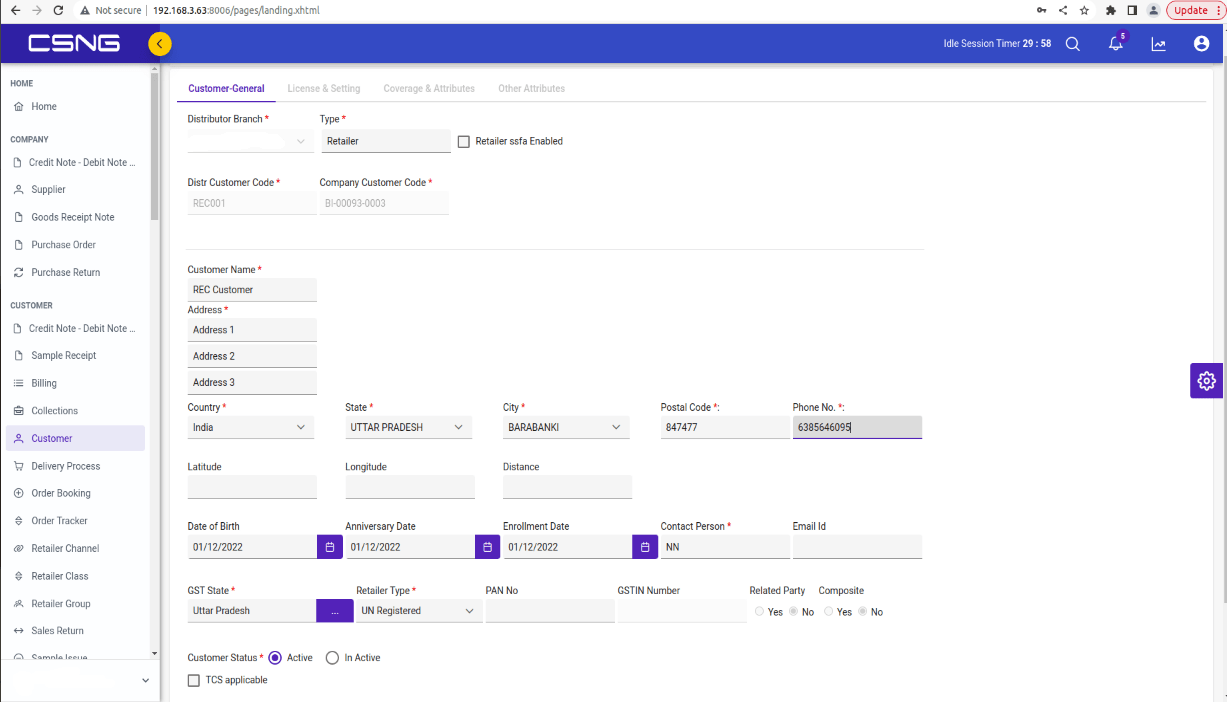Open Enrollment Date calendar picker
This screenshot has width=1227, height=702.
pyautogui.click(x=645, y=547)
